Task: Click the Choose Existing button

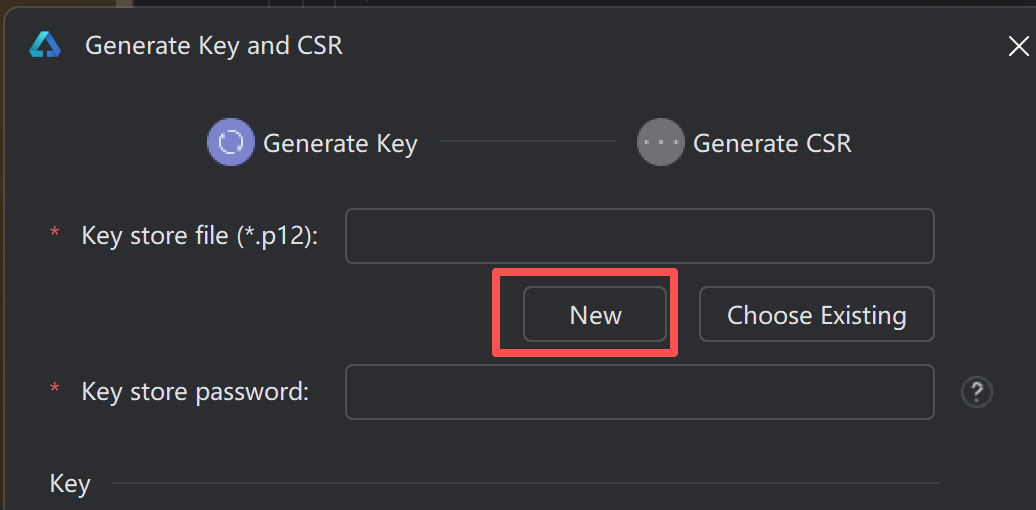Action: [816, 315]
